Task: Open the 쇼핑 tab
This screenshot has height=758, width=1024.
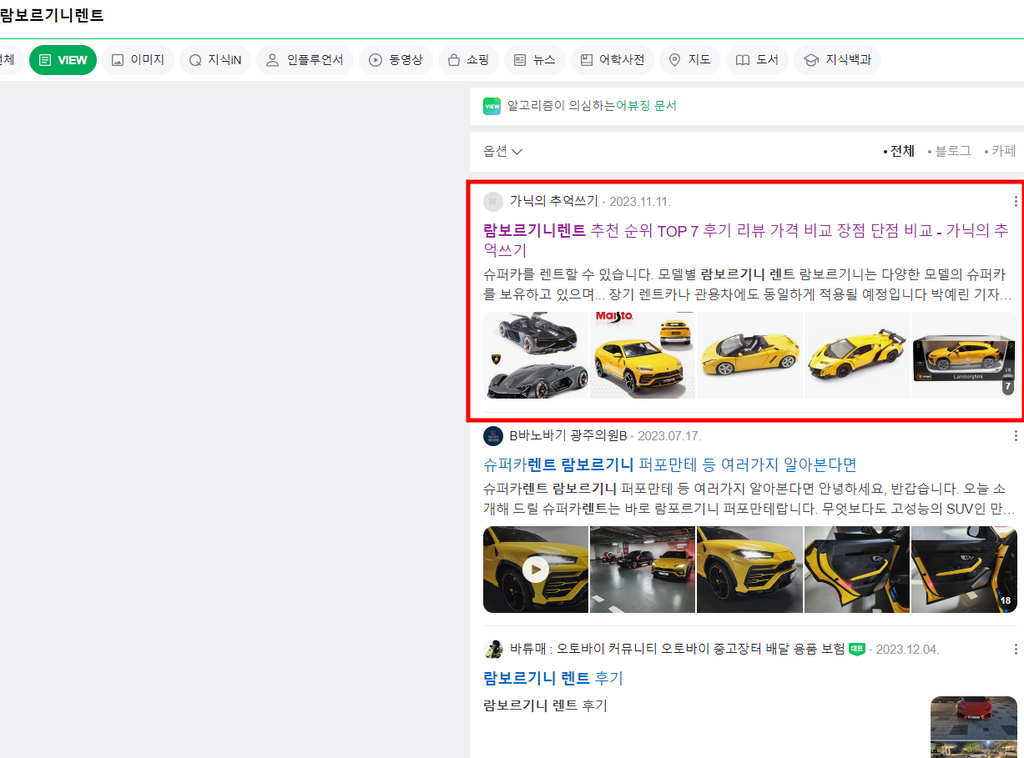Action: point(468,60)
